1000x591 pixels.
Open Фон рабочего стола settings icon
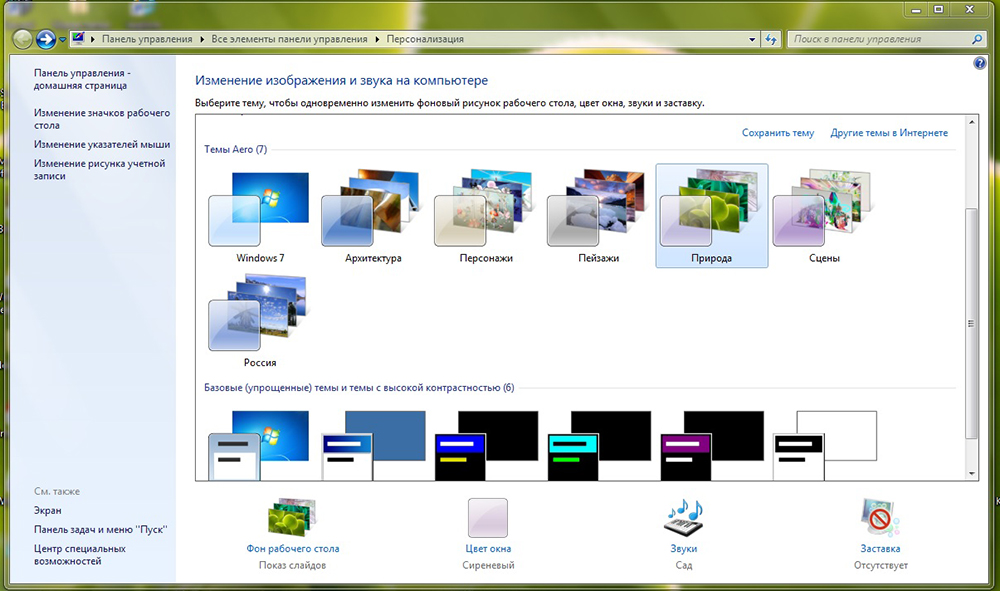coord(293,516)
